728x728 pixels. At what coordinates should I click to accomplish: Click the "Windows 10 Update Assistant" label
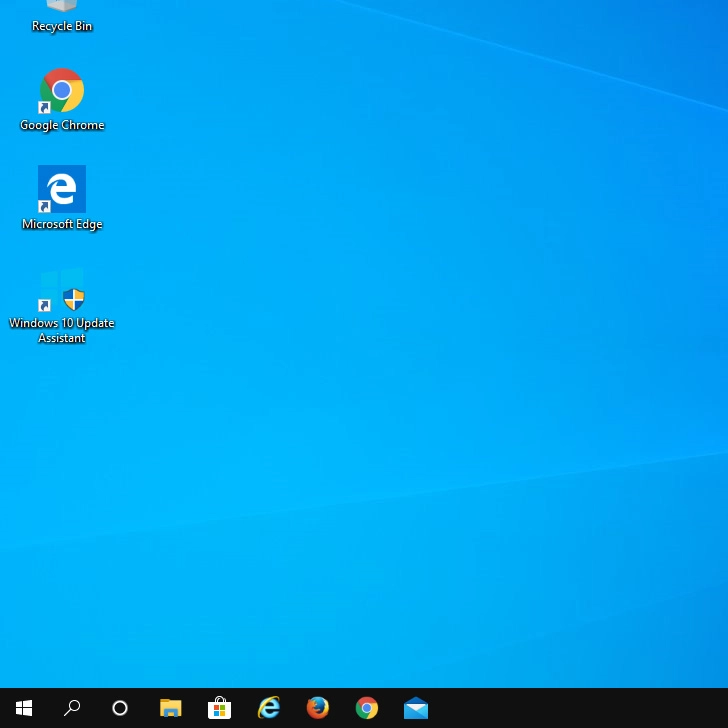click(62, 331)
